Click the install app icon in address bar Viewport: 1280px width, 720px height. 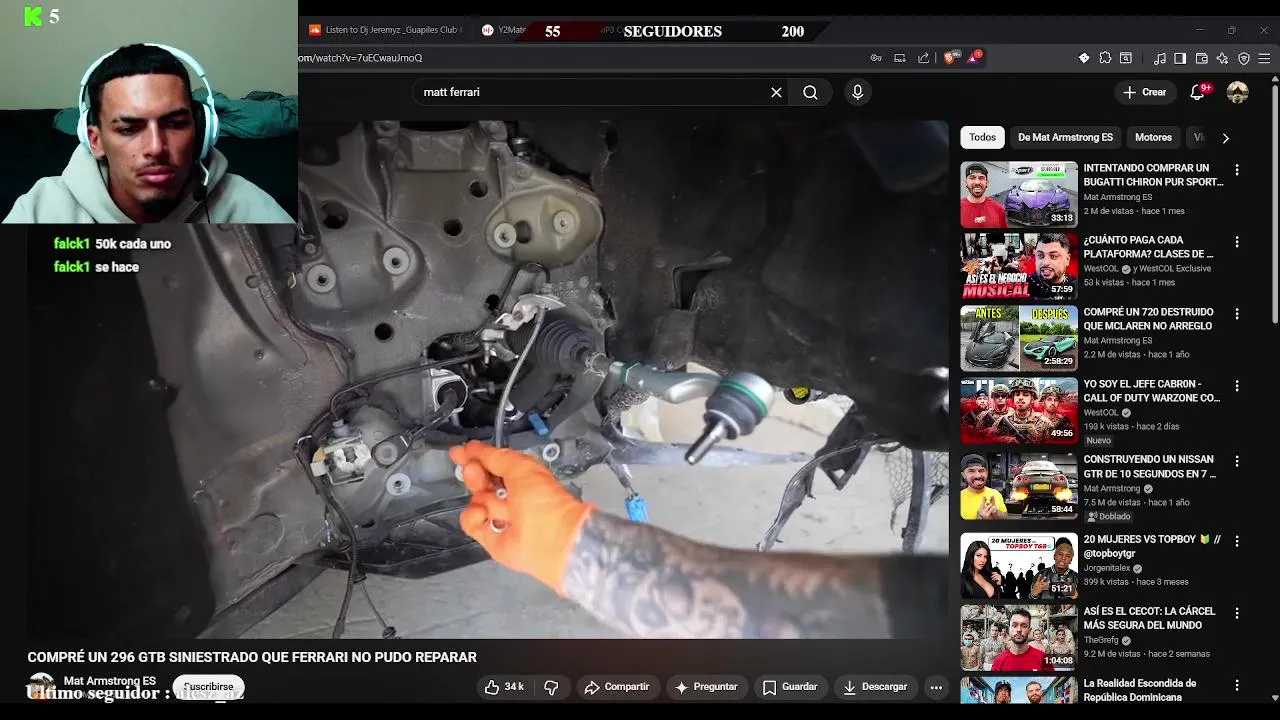coord(900,58)
